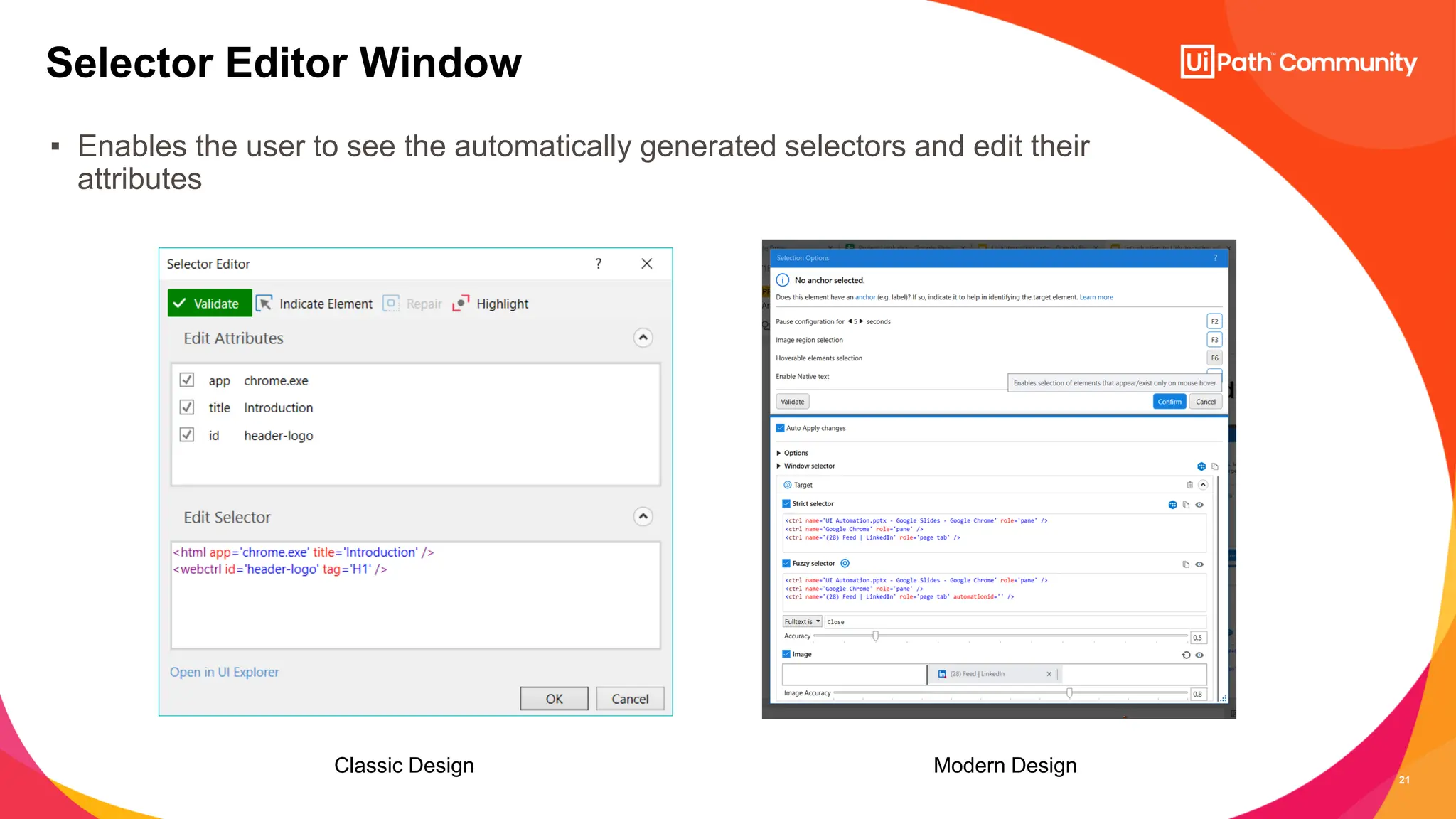Uncheck the title attribute checkbox

[x=187, y=407]
